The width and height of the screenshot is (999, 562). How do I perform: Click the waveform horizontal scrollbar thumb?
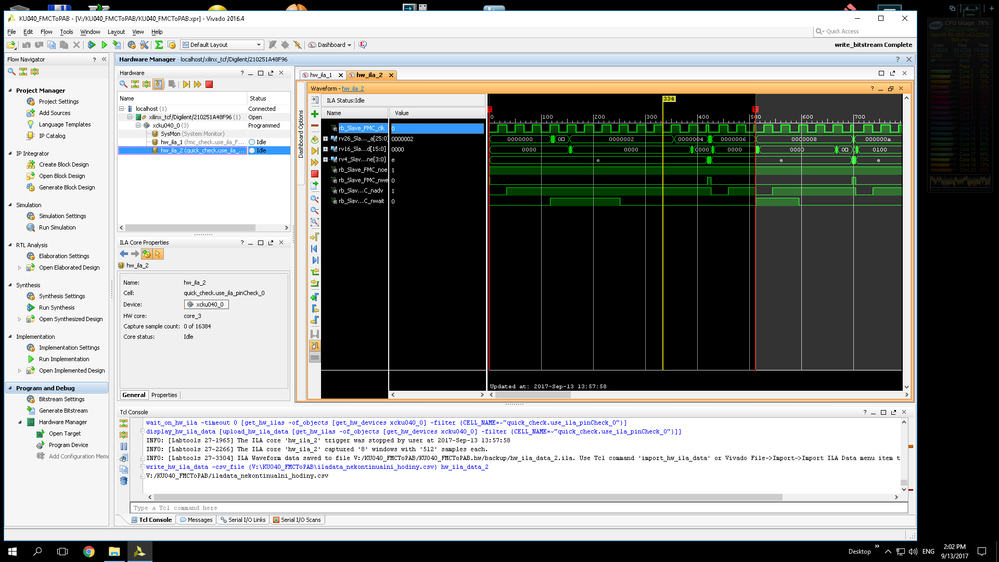pos(533,395)
